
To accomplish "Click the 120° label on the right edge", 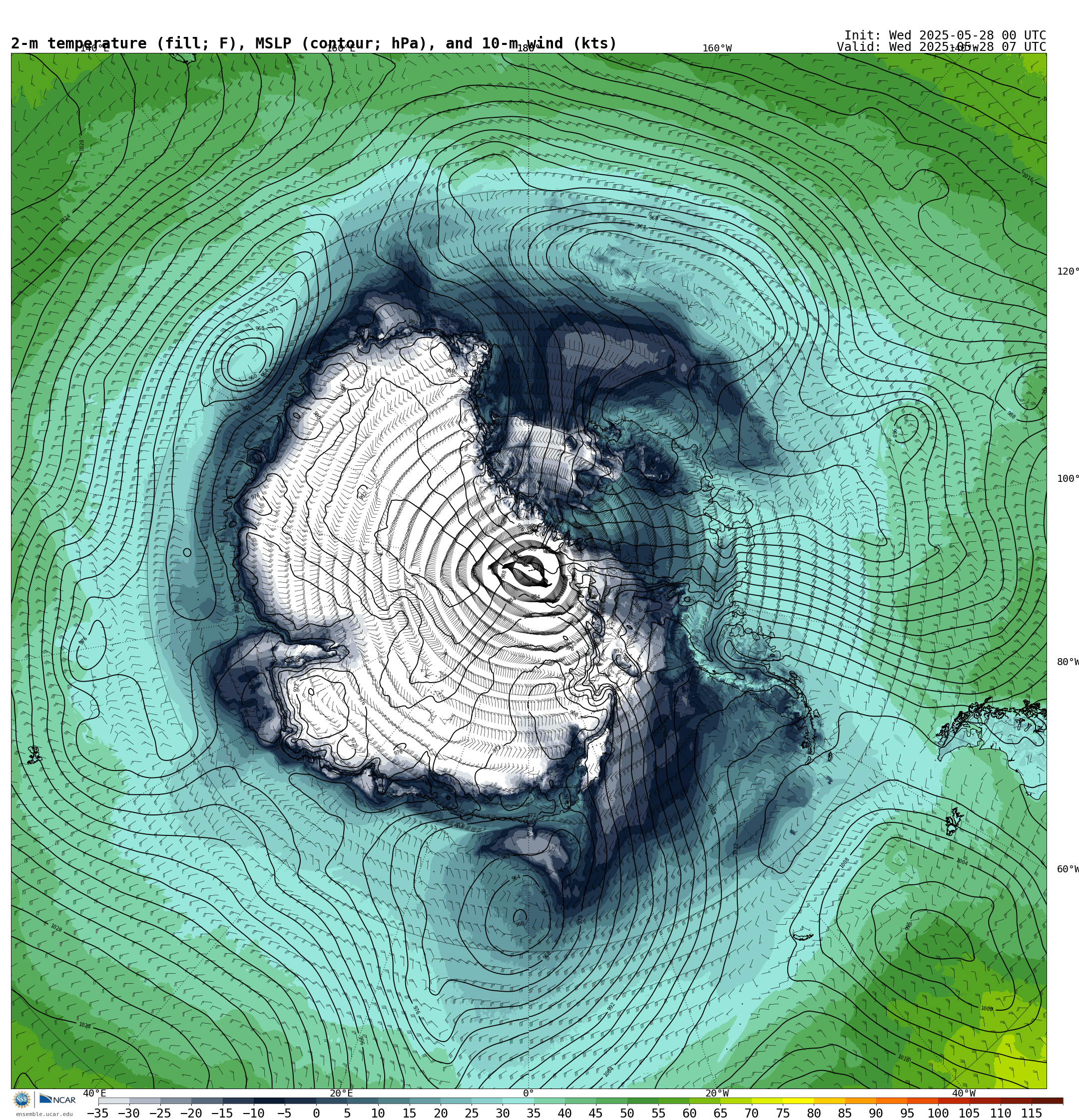I will point(1068,272).
